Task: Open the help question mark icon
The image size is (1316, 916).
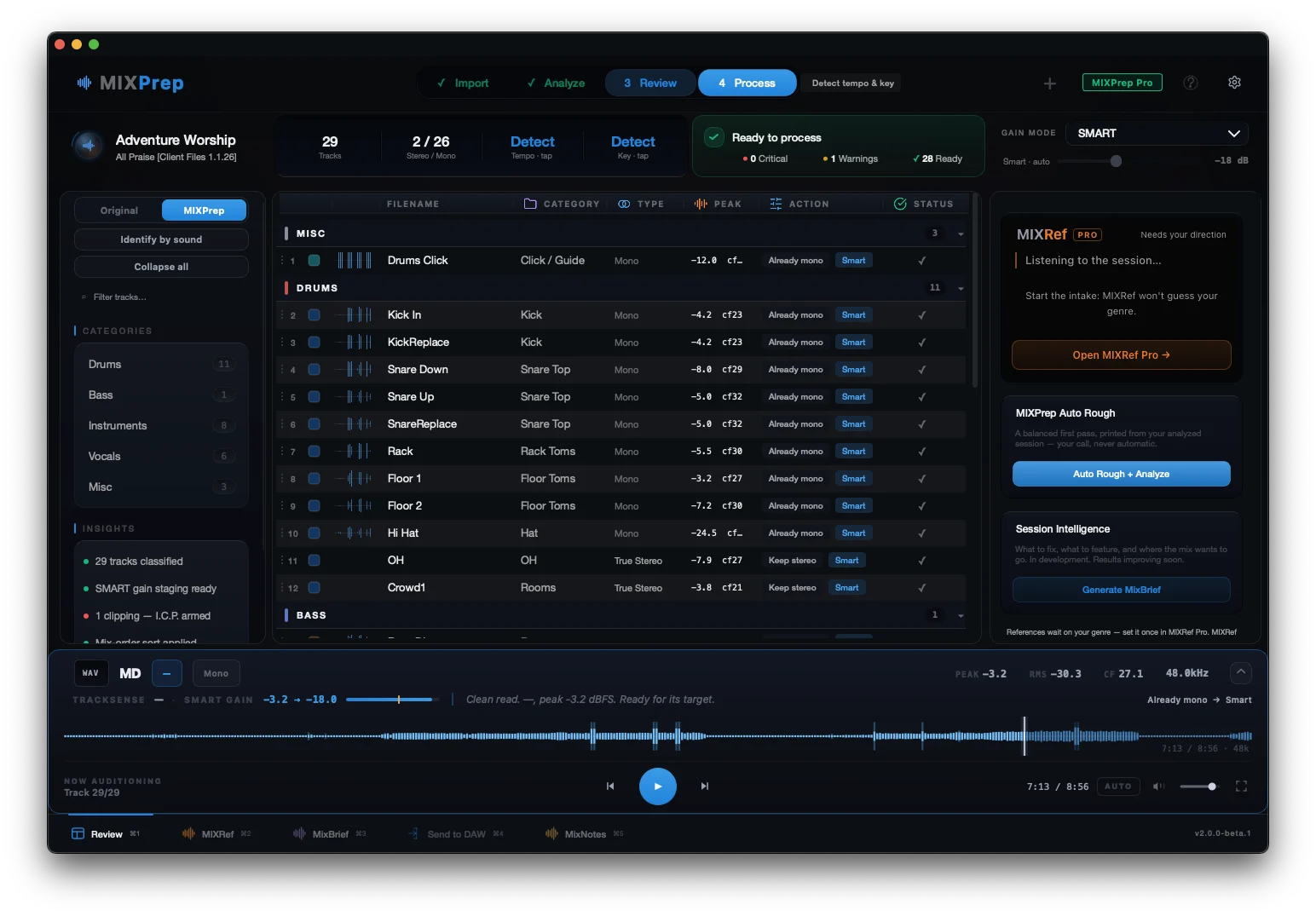Action: (x=1191, y=83)
